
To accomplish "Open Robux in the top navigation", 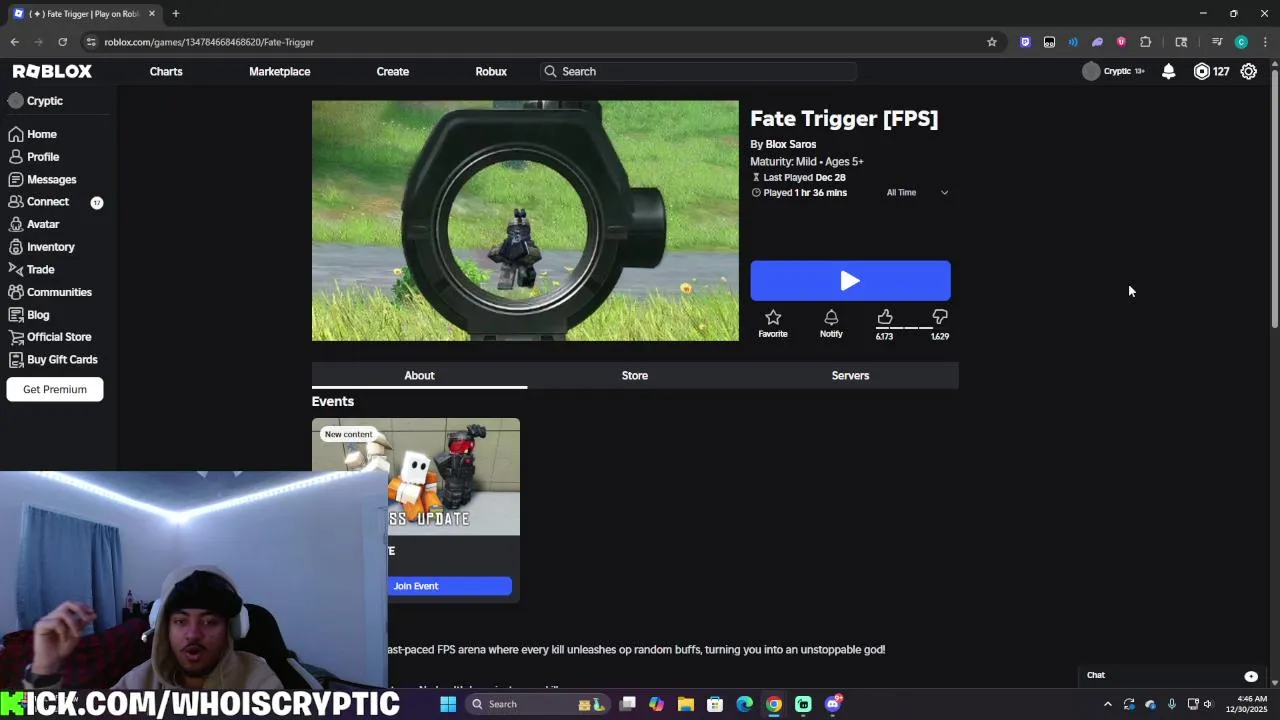I will (491, 71).
